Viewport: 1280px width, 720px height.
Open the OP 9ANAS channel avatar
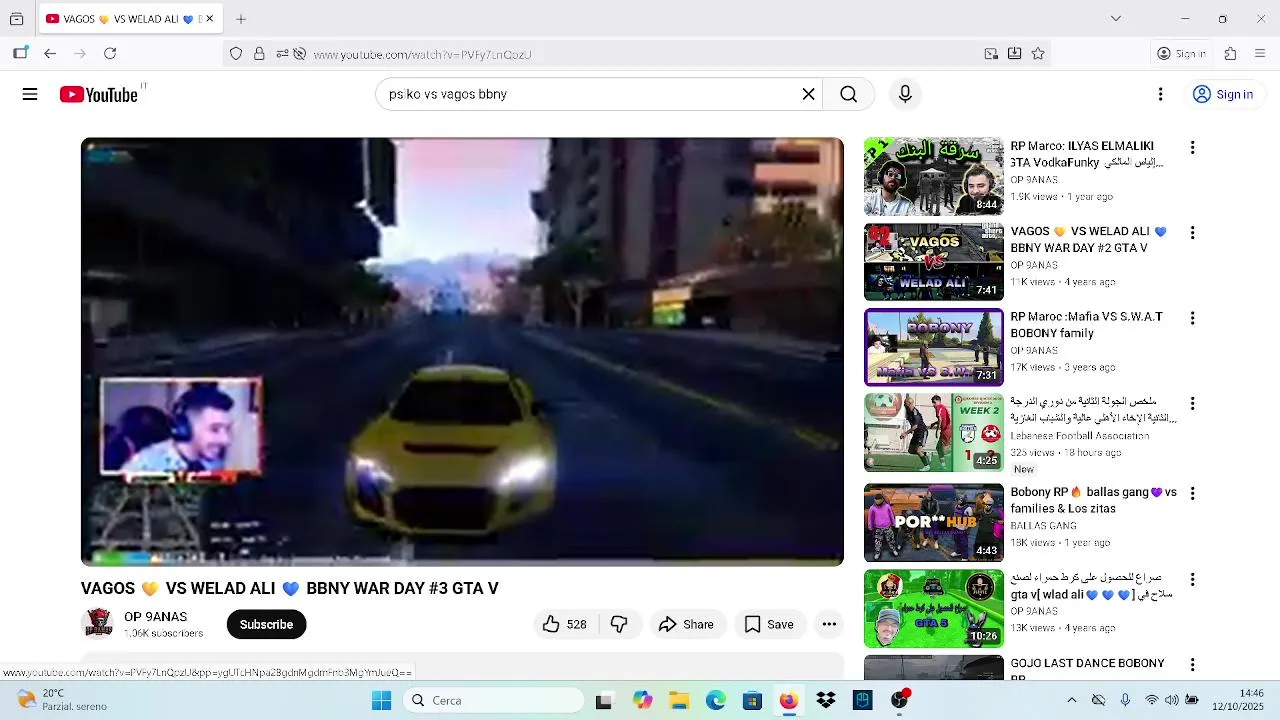point(98,623)
